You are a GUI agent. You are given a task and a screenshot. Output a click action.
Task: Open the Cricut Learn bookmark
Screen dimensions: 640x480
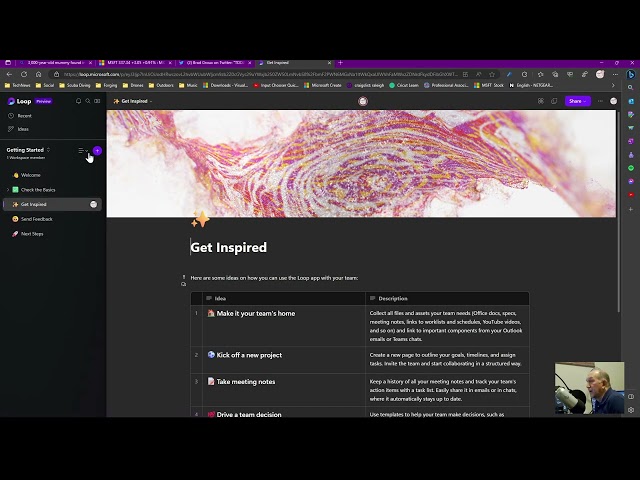[x=404, y=85]
